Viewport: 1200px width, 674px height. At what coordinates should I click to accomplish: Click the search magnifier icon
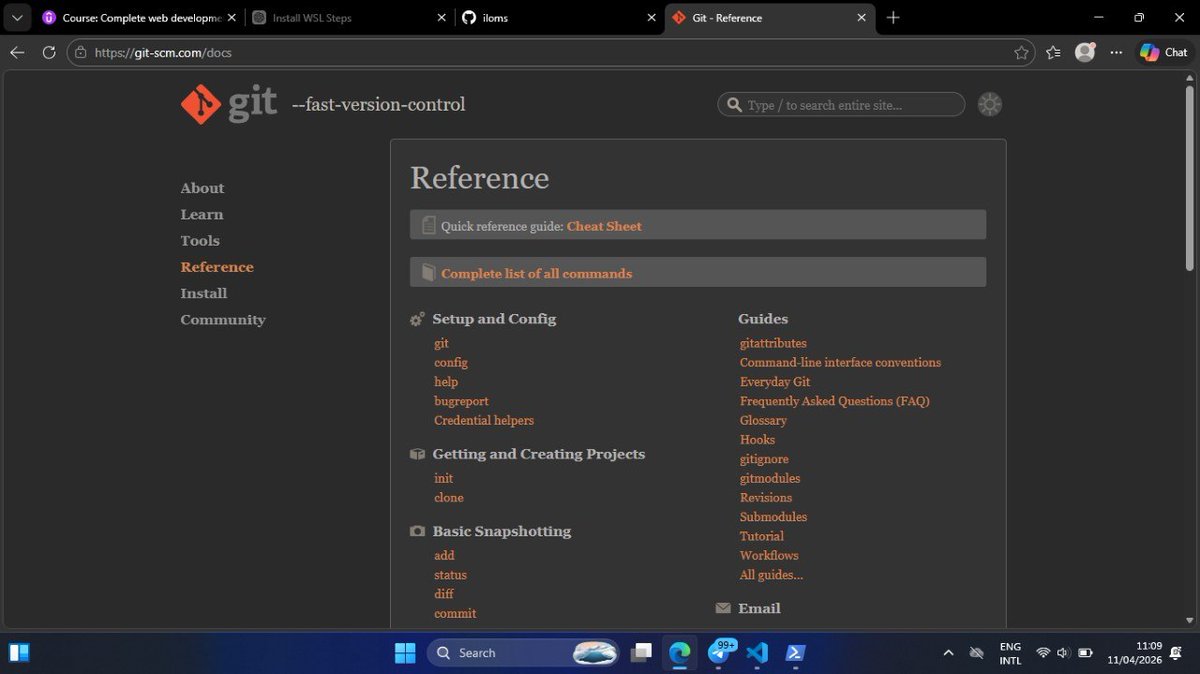pos(734,105)
